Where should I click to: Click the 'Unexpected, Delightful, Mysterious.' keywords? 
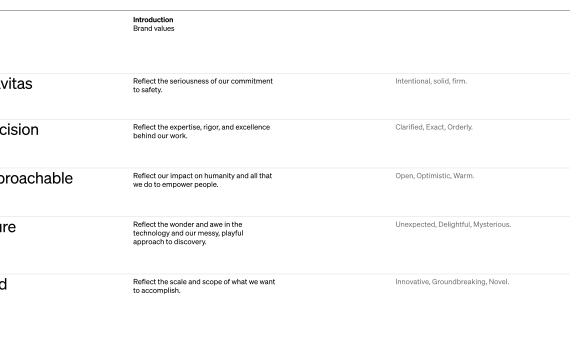[x=453, y=225]
